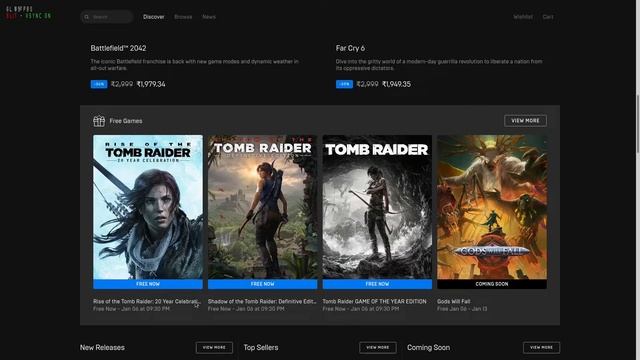Open 'Shadow of the Tomb Raider: Definitive Edit...' title
Image resolution: width=640 pixels, height=360 pixels.
[x=262, y=301]
